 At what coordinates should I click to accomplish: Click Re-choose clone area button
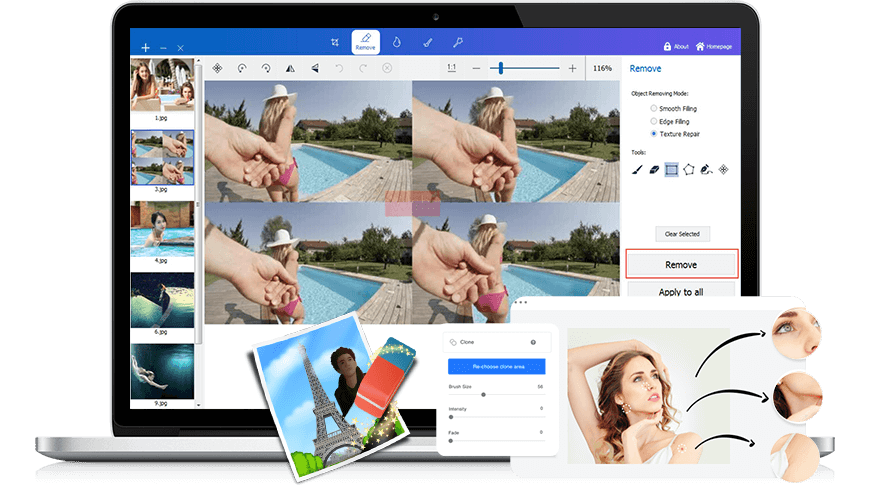point(497,366)
